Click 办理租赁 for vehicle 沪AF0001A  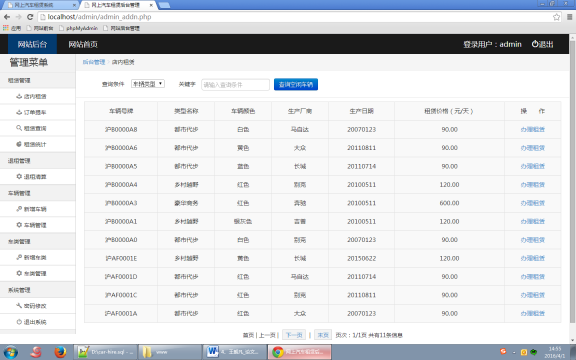click(533, 313)
